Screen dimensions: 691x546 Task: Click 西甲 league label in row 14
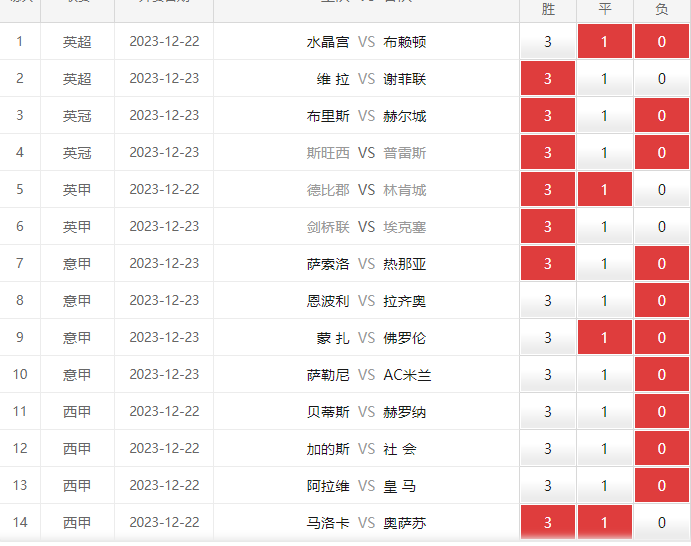(x=77, y=523)
